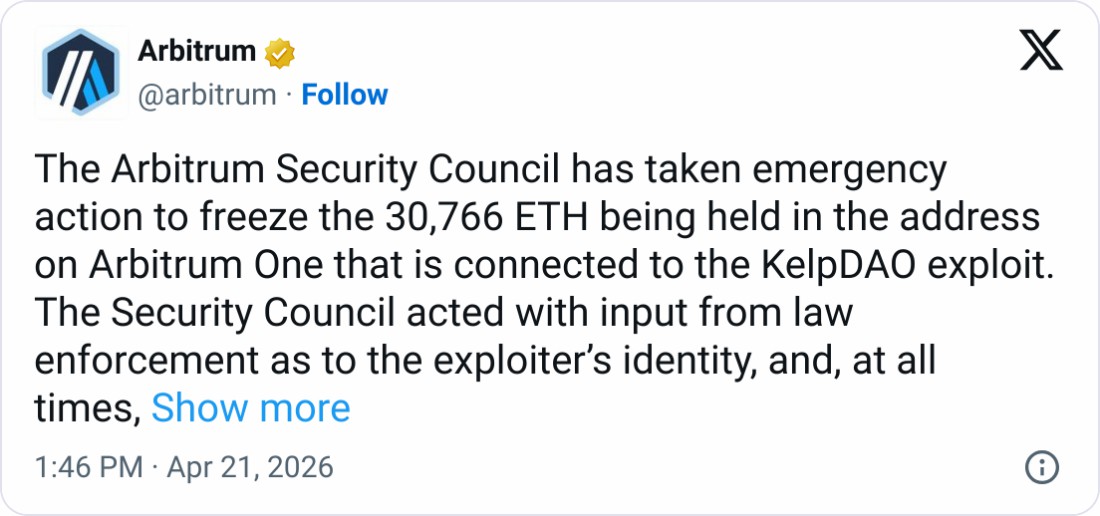Click the Arbitrum profile avatar logo
The height and width of the screenshot is (516, 1100).
(81, 73)
